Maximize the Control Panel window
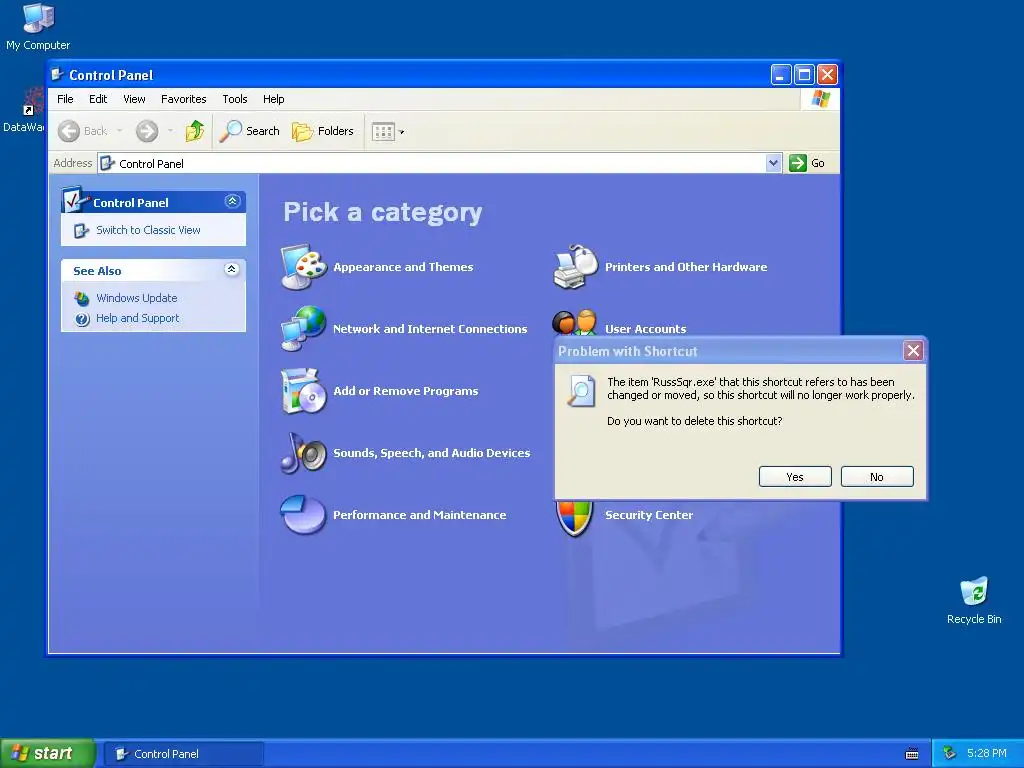This screenshot has width=1024, height=768. tap(804, 74)
